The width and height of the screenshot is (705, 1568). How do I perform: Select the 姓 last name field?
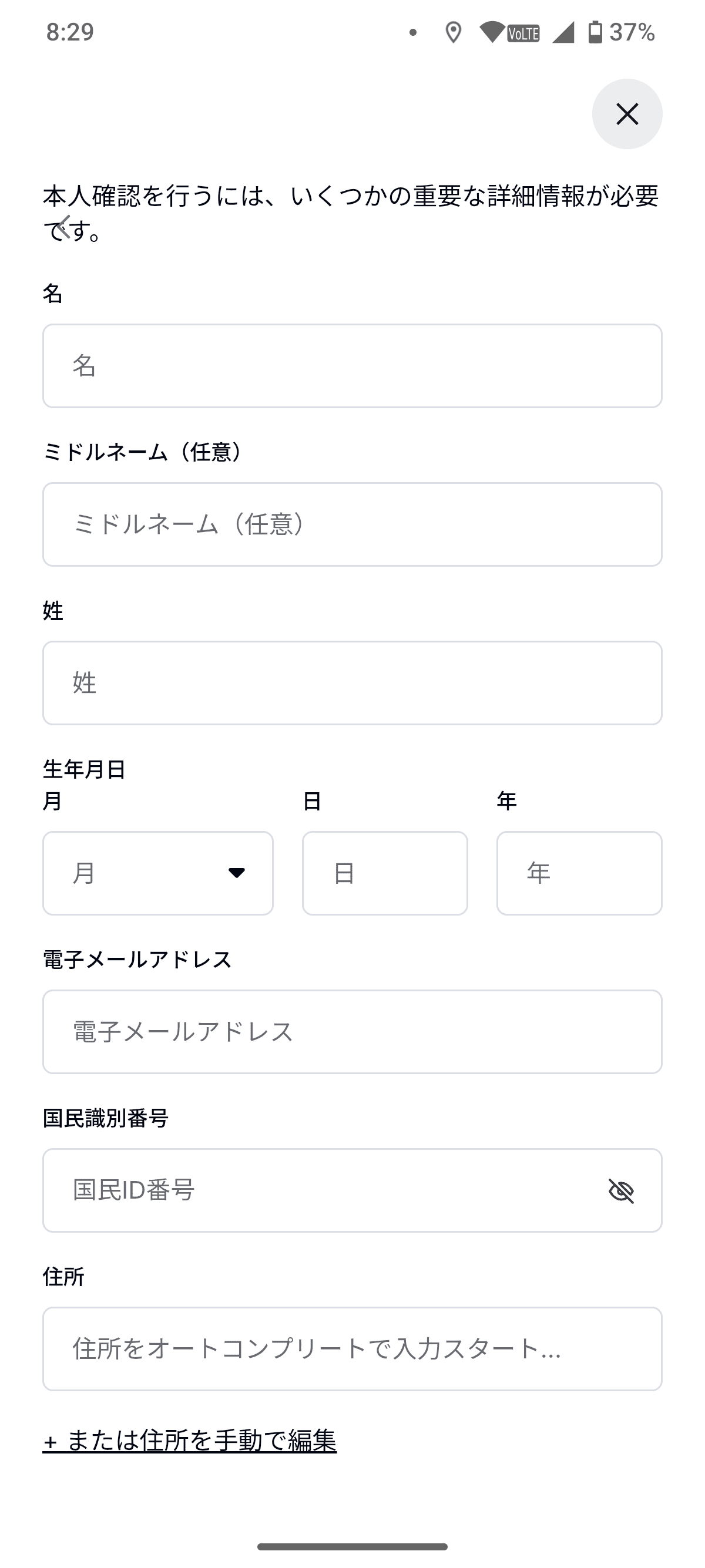352,683
